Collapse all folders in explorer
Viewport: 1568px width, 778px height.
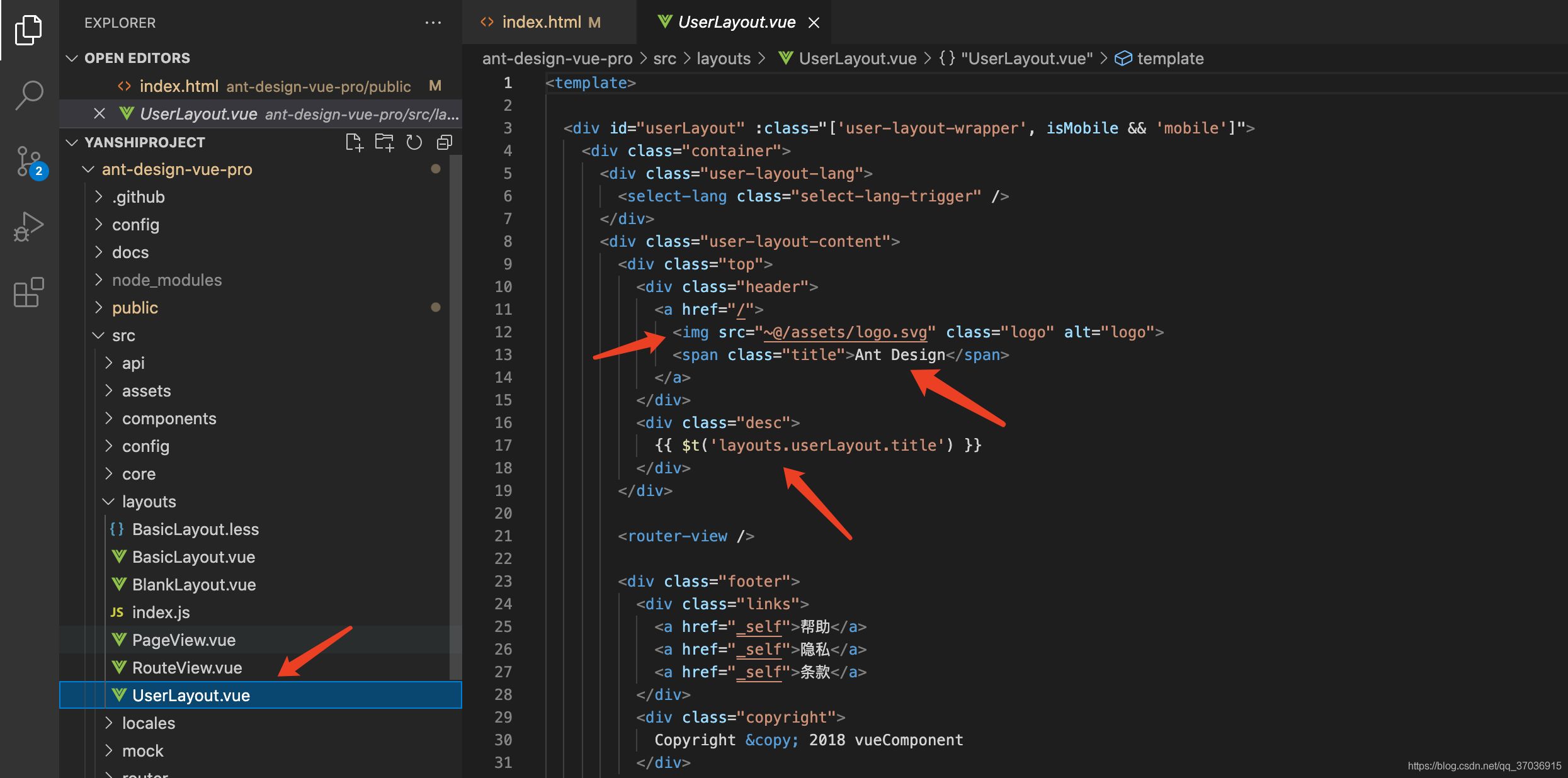(444, 143)
